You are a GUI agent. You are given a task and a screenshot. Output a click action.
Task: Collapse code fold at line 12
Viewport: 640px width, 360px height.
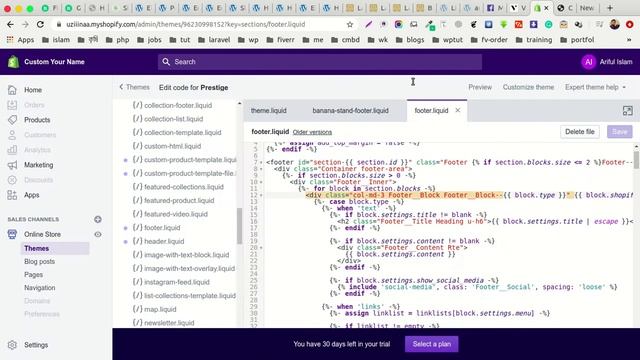click(261, 195)
